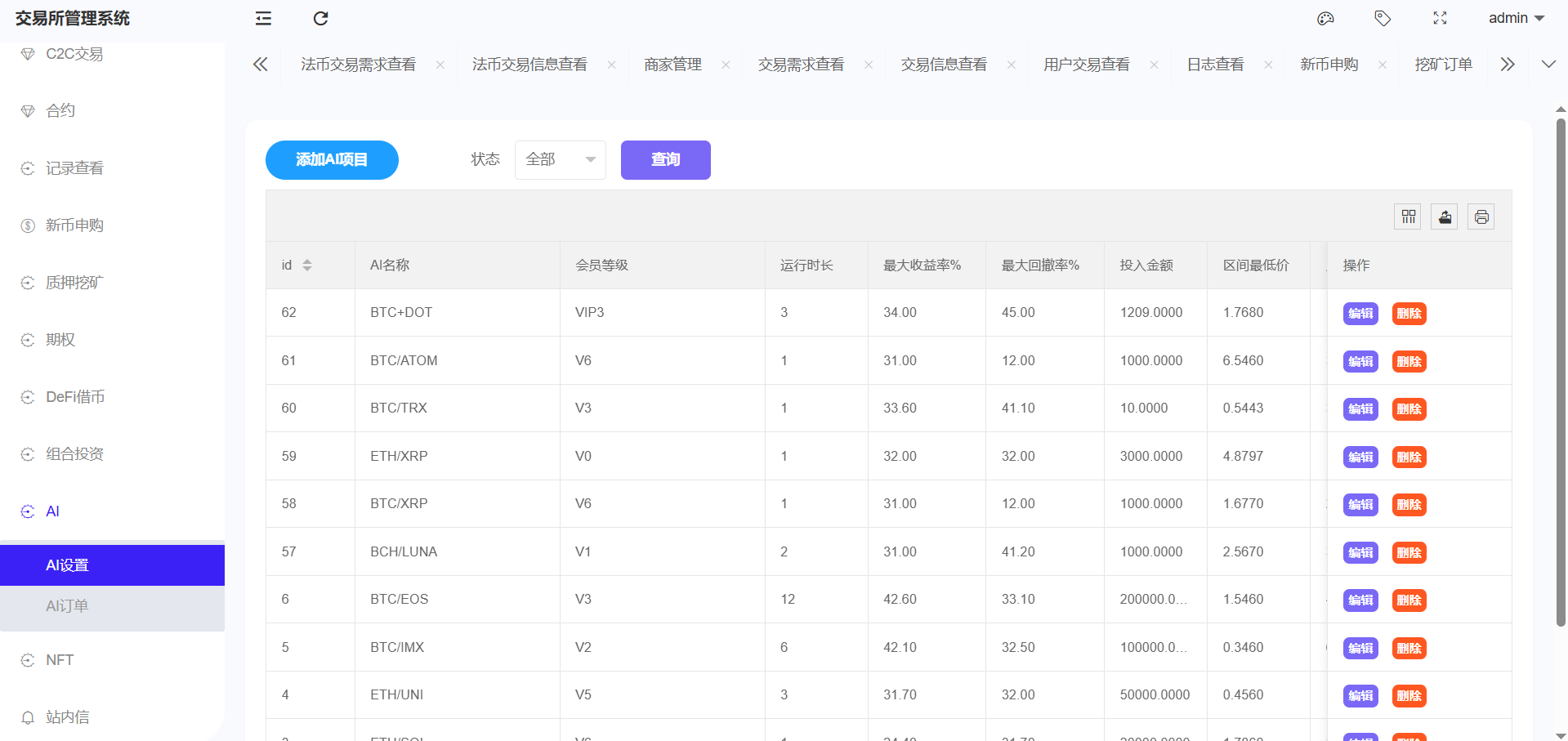The height and width of the screenshot is (741, 1568).
Task: Open the column filter icon above table
Action: click(1408, 216)
